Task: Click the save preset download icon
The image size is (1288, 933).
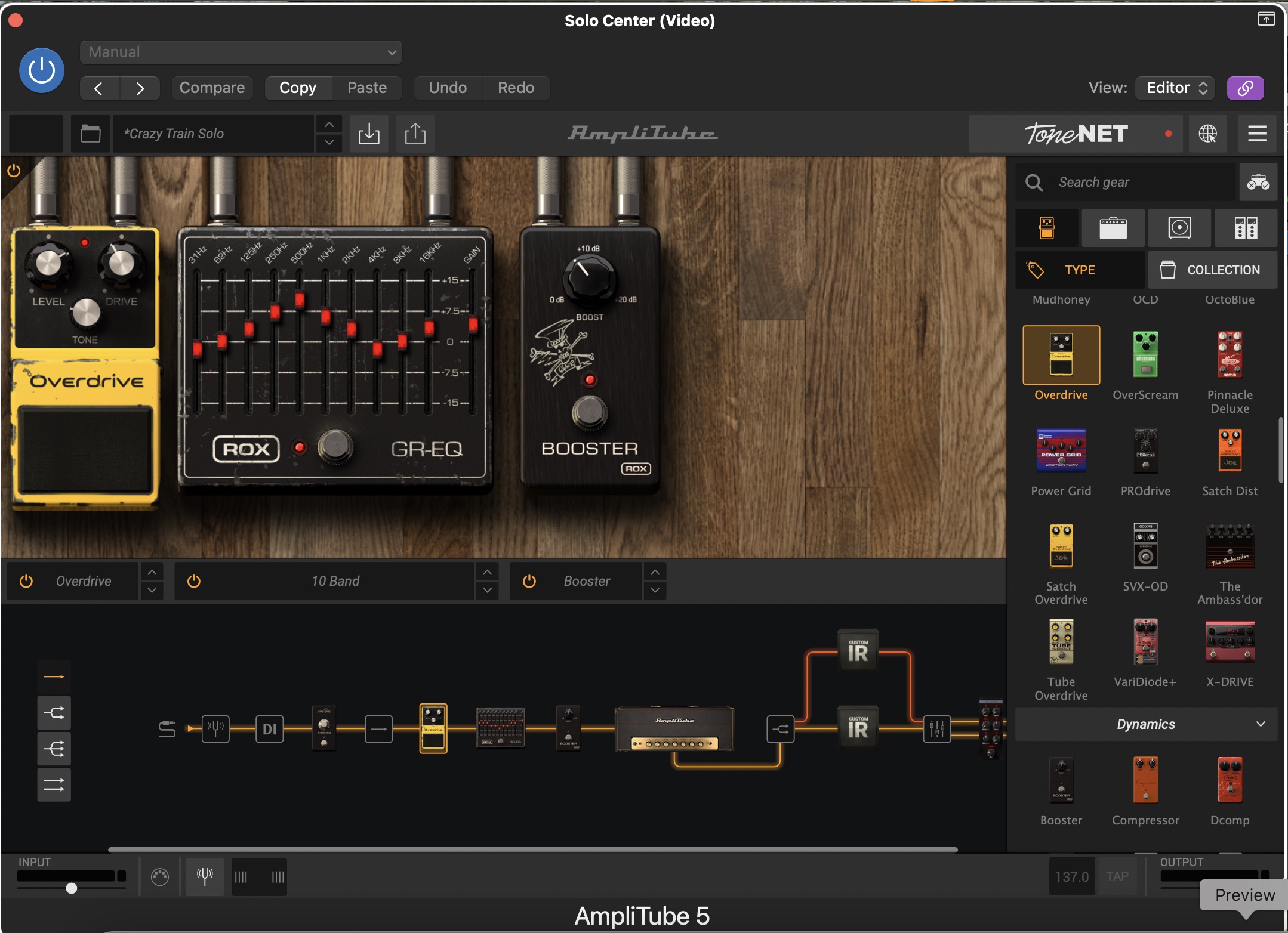Action: pos(369,134)
